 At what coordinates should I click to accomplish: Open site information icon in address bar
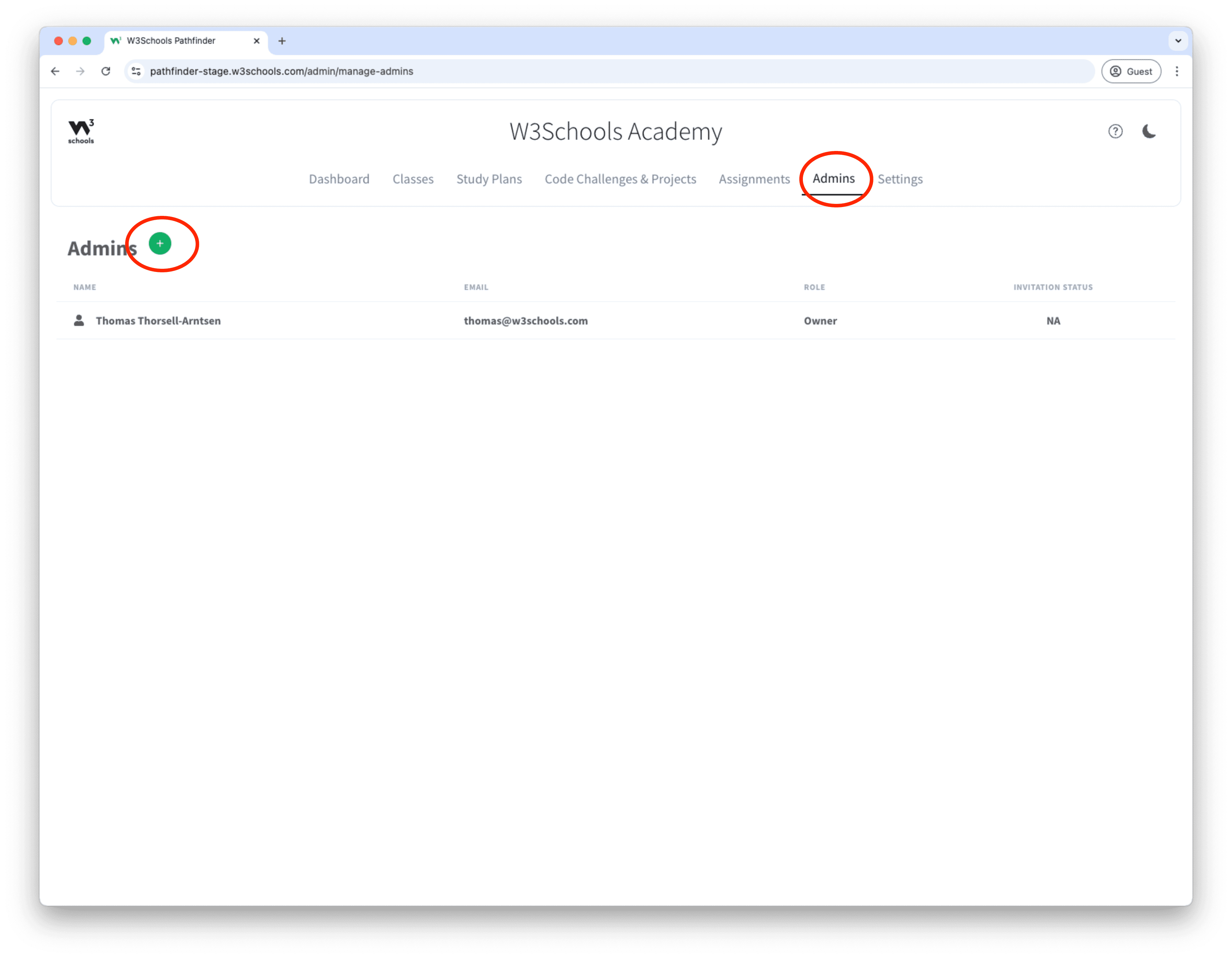(136, 72)
